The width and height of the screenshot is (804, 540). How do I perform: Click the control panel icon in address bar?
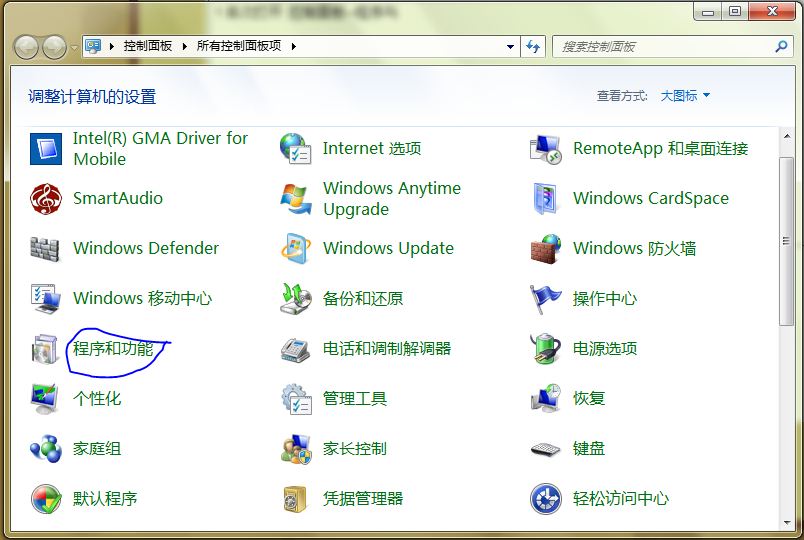pyautogui.click(x=93, y=46)
